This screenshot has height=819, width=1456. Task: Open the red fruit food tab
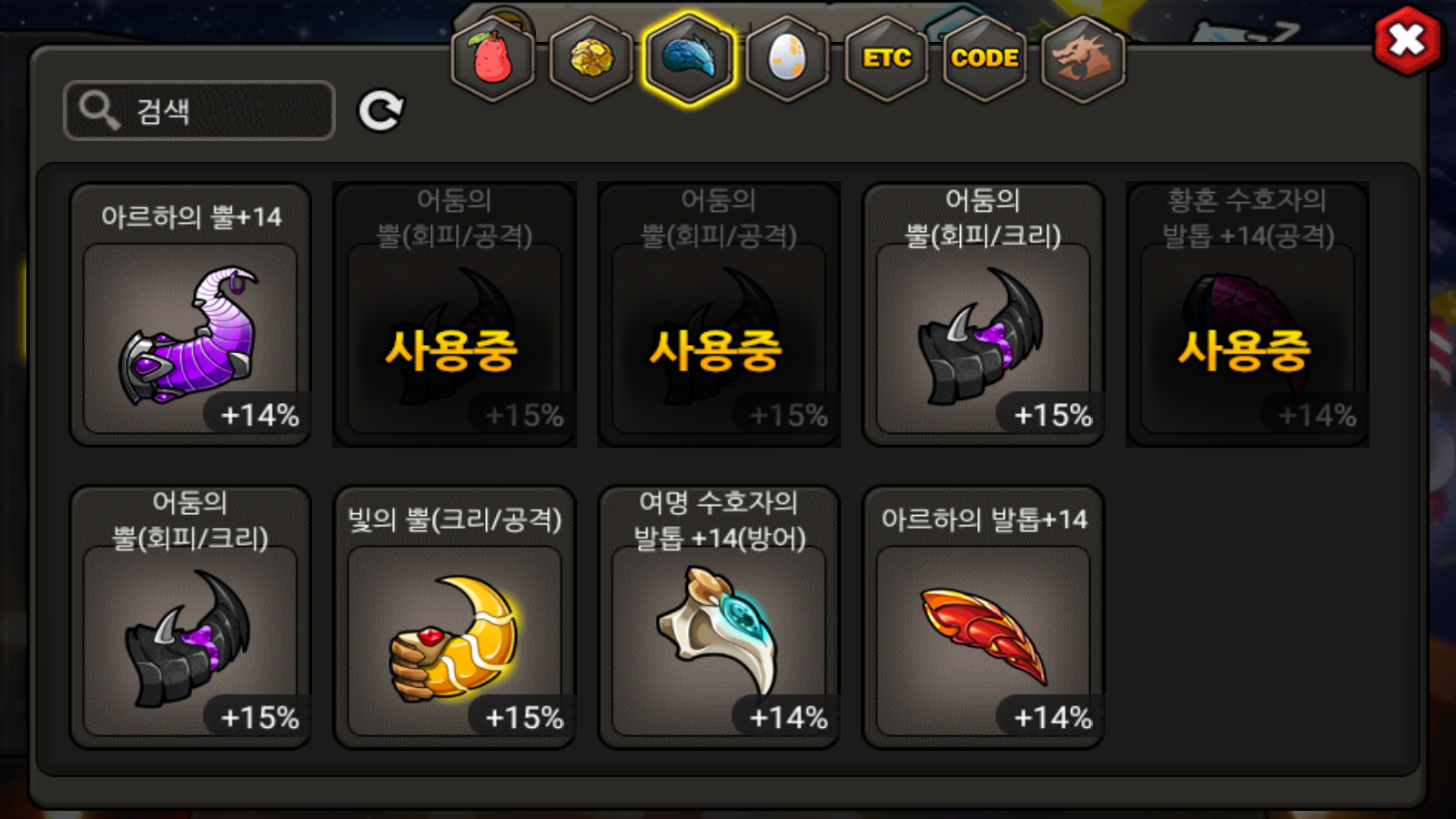492,59
